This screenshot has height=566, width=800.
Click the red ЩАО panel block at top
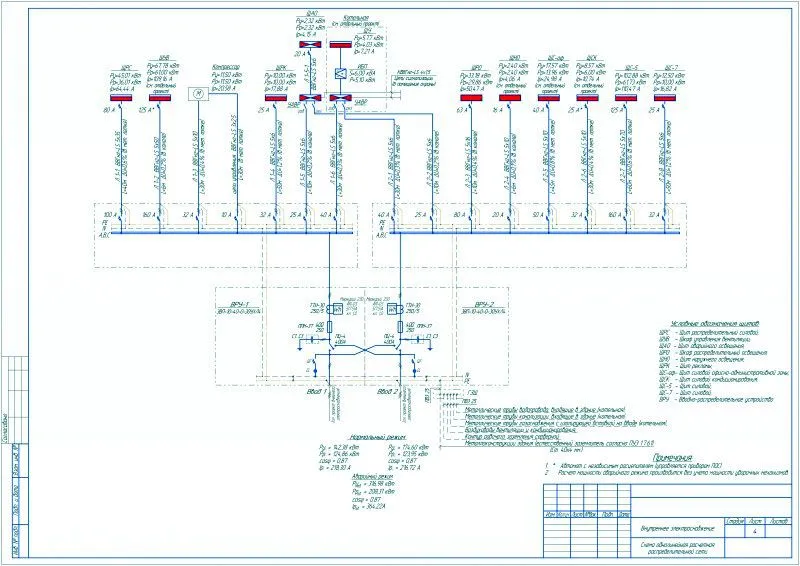tap(309, 45)
